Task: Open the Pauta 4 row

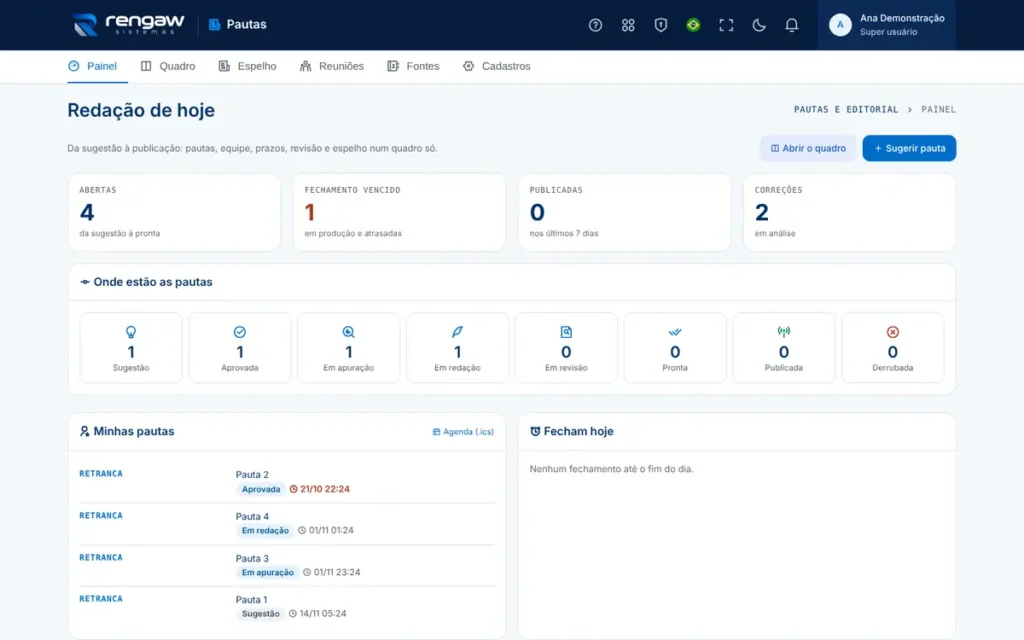Action: click(x=287, y=524)
